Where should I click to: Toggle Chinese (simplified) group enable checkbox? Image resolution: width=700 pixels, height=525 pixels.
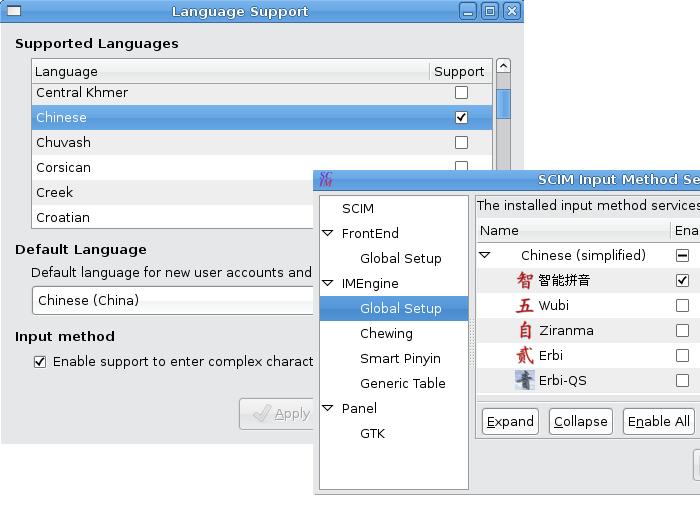[x=682, y=255]
